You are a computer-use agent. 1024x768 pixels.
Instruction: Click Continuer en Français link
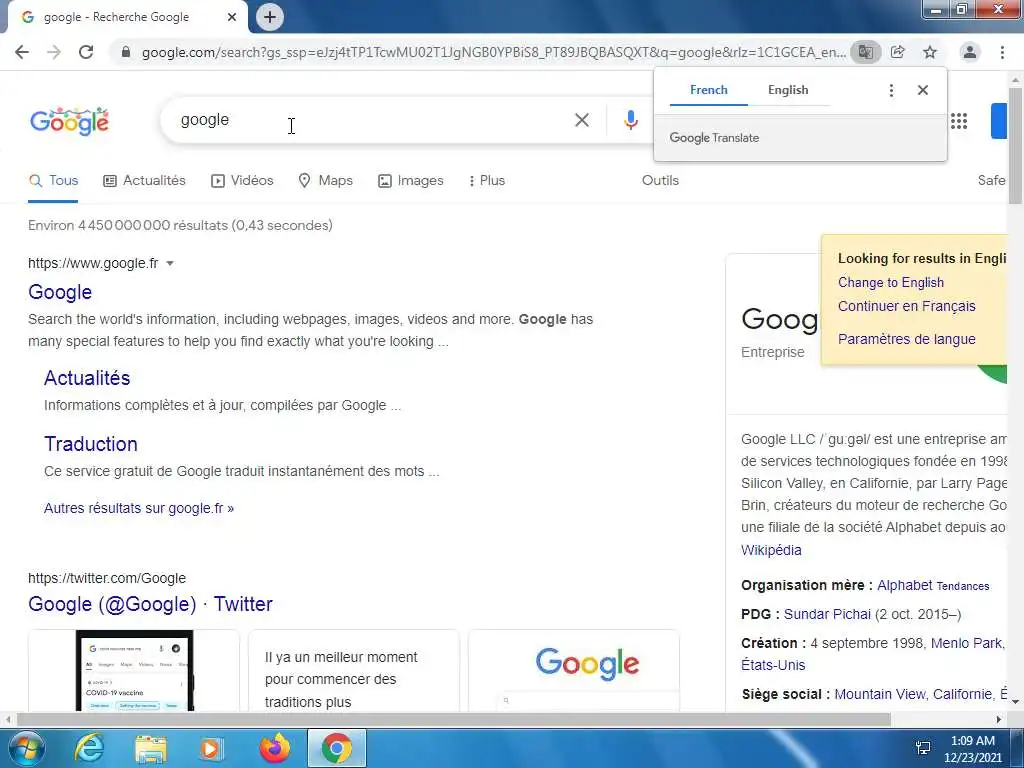(x=906, y=306)
